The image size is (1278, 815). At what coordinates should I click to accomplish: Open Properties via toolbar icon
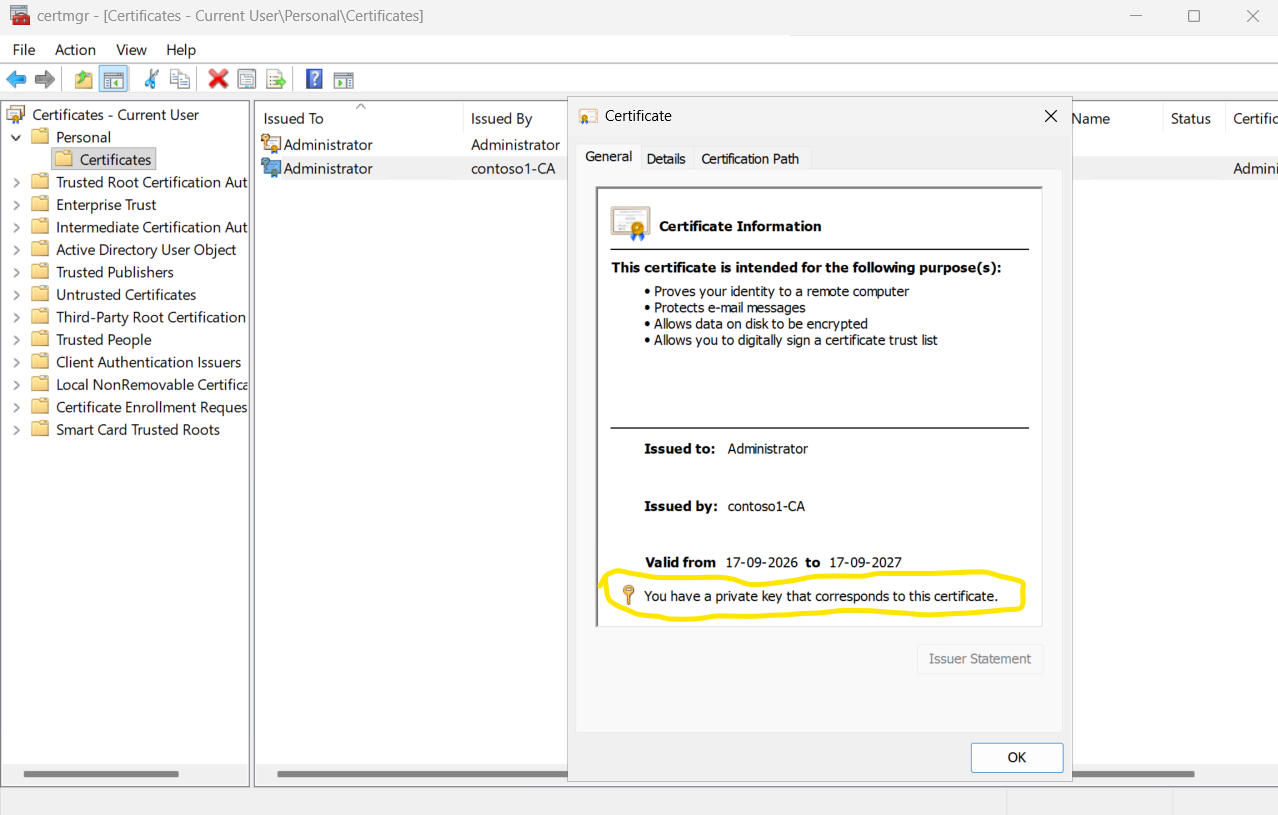[x=246, y=79]
